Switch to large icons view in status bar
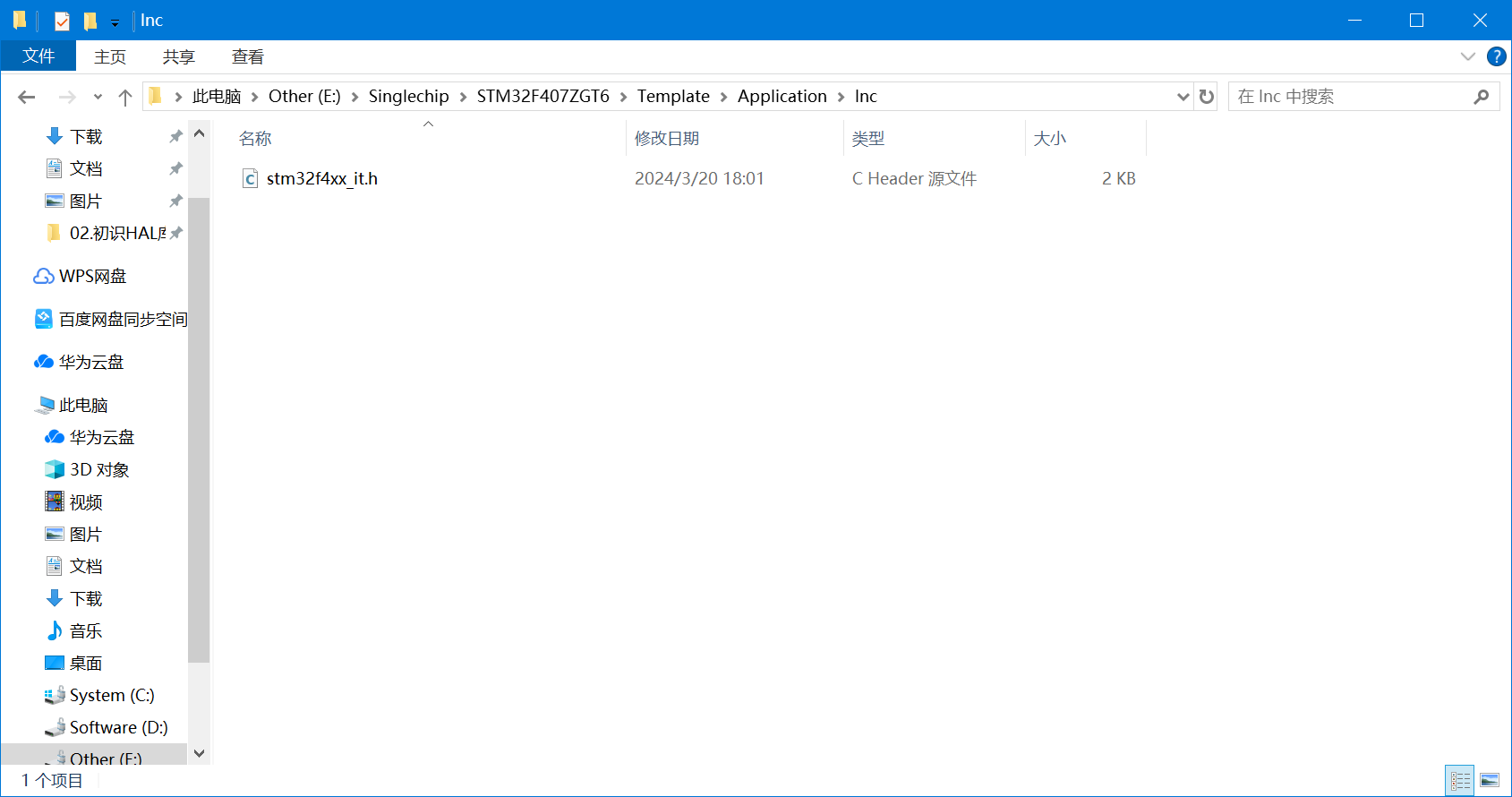Image resolution: width=1512 pixels, height=797 pixels. coord(1490,781)
